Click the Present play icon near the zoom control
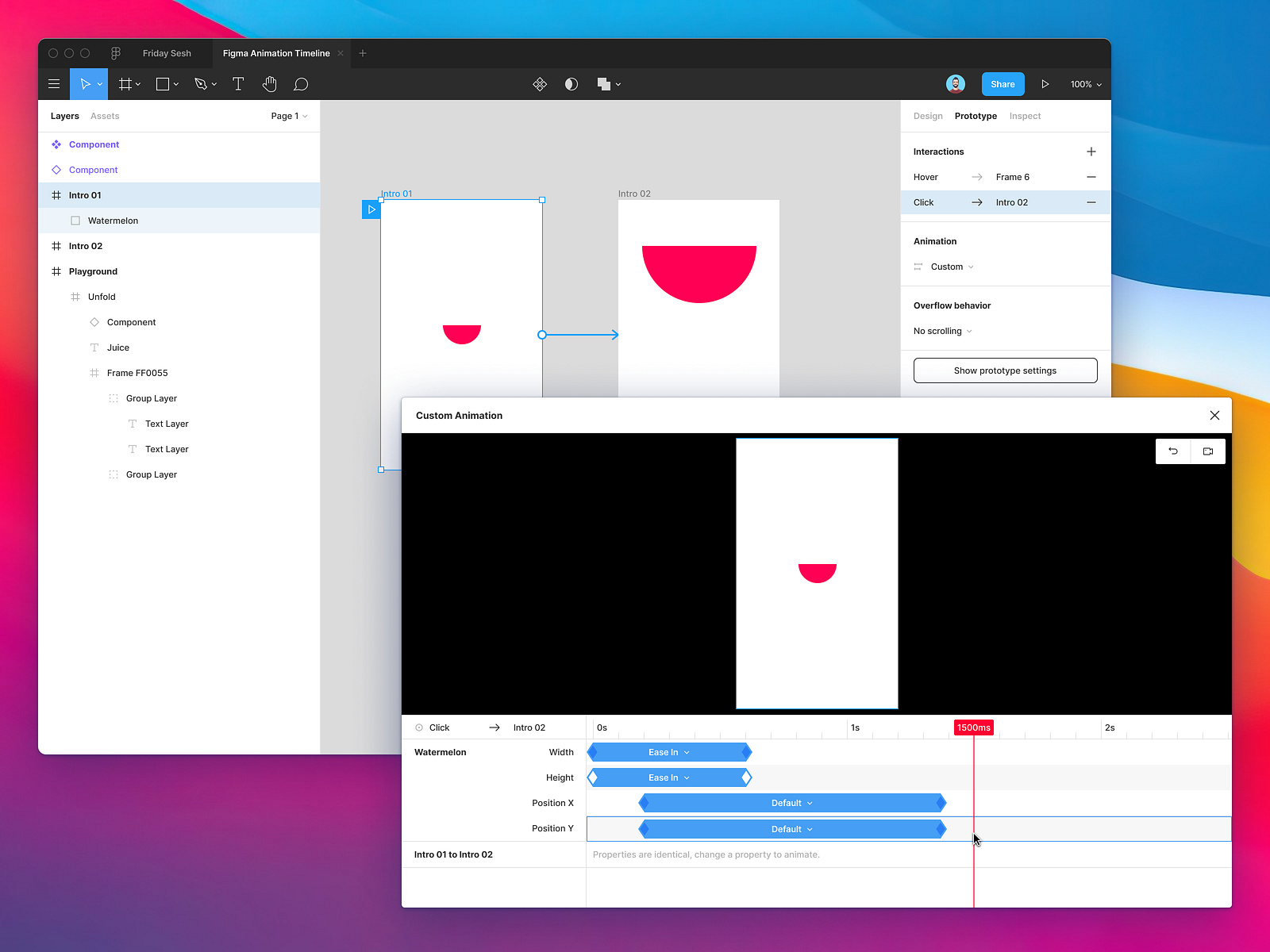 (x=1046, y=84)
